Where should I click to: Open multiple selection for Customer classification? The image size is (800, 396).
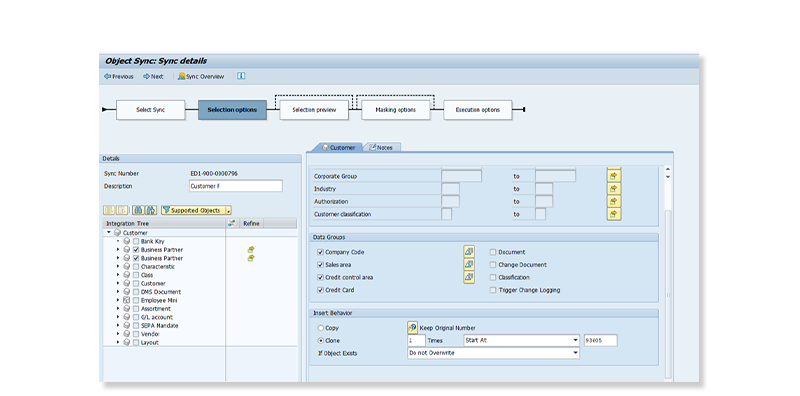(614, 214)
